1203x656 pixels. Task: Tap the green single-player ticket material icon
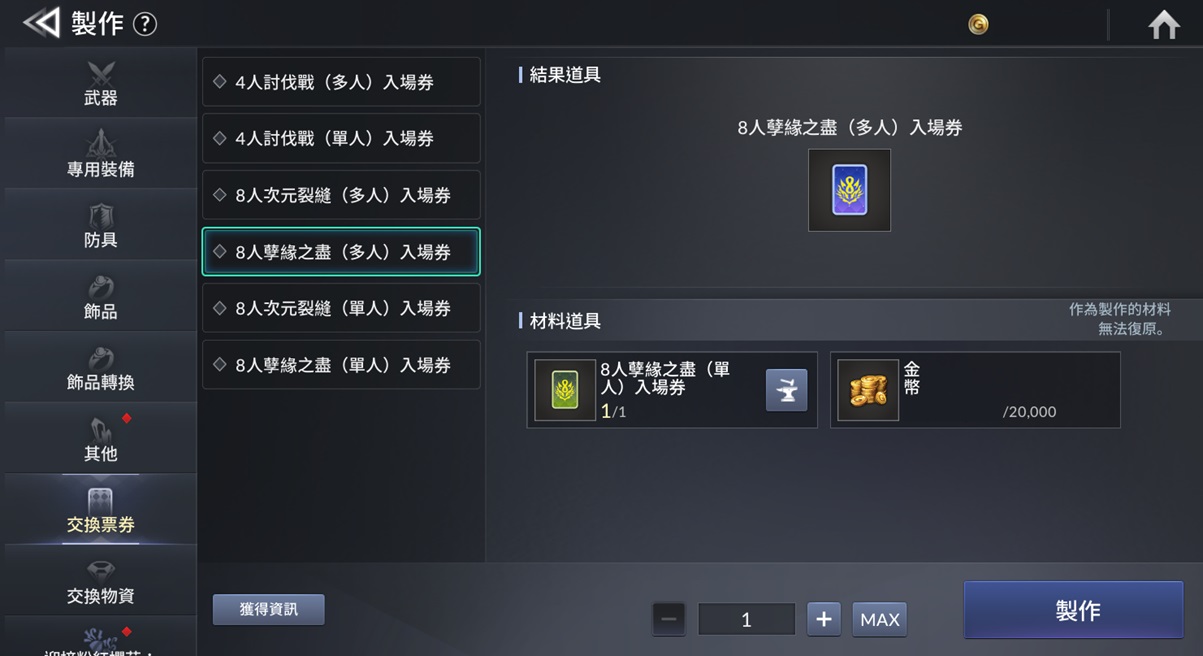click(x=565, y=390)
